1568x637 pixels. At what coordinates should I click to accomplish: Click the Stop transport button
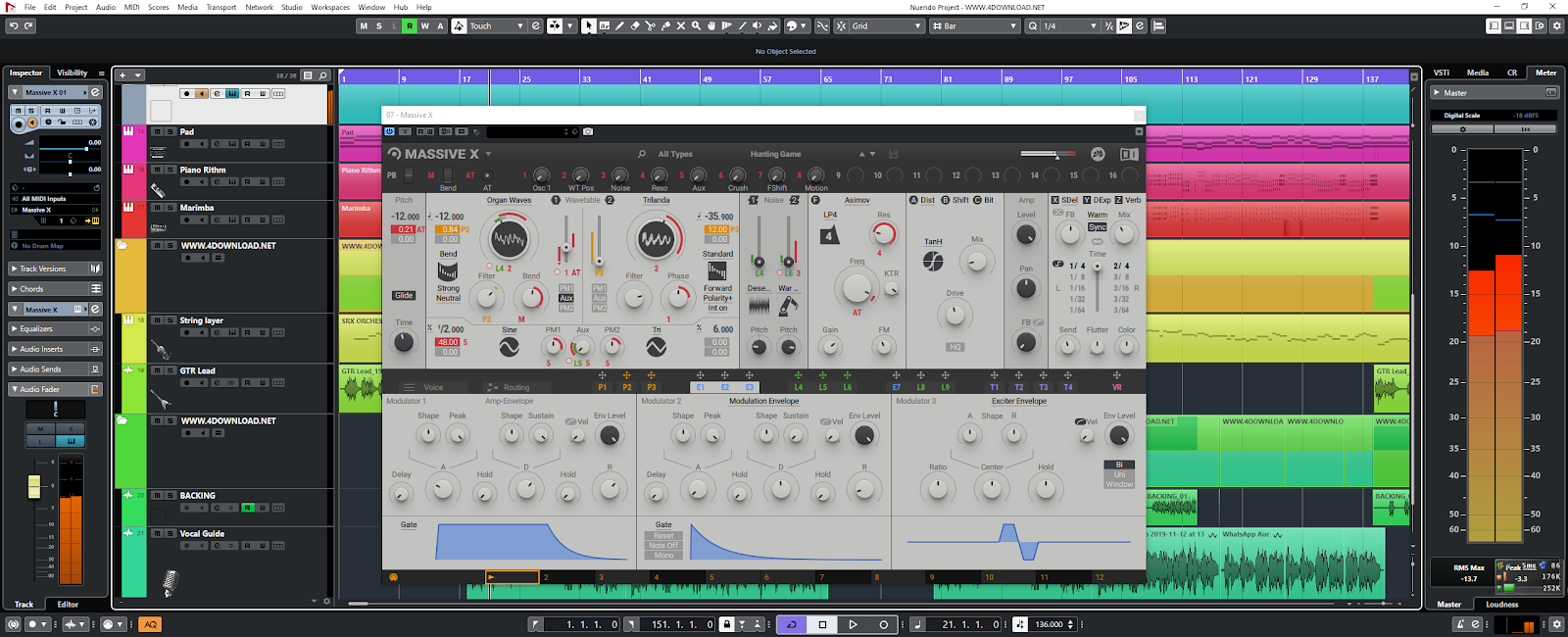tap(822, 624)
